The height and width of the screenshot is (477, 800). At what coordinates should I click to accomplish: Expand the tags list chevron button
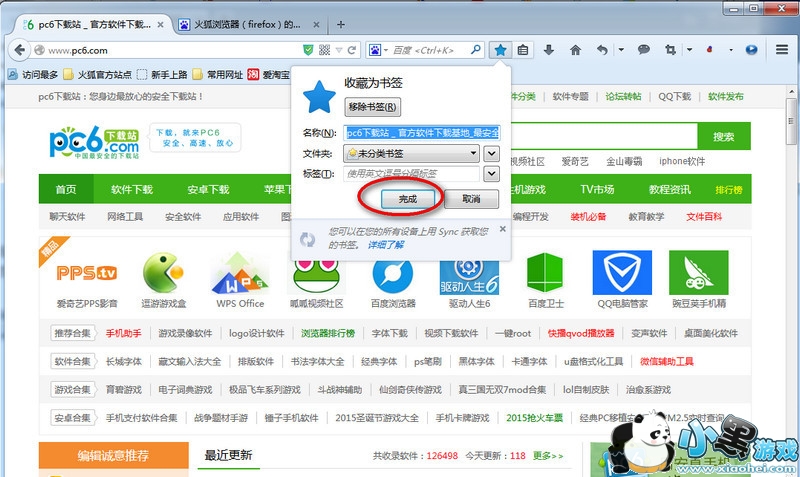click(491, 173)
